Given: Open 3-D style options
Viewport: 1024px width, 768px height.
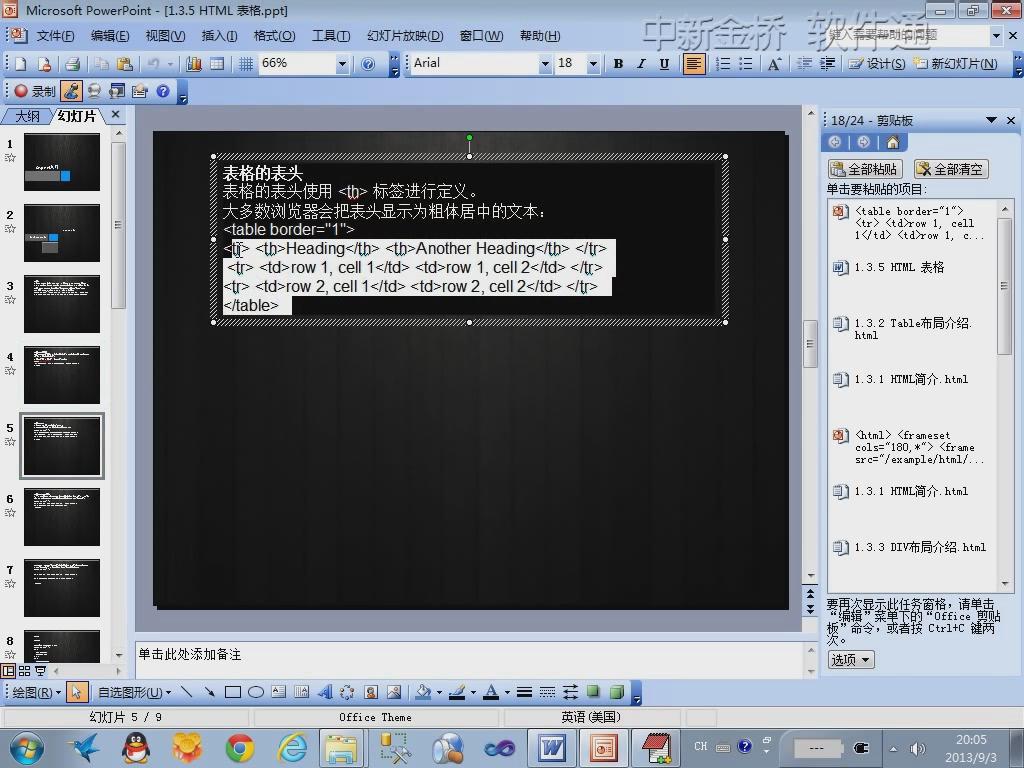Looking at the screenshot, I should pyautogui.click(x=616, y=692).
